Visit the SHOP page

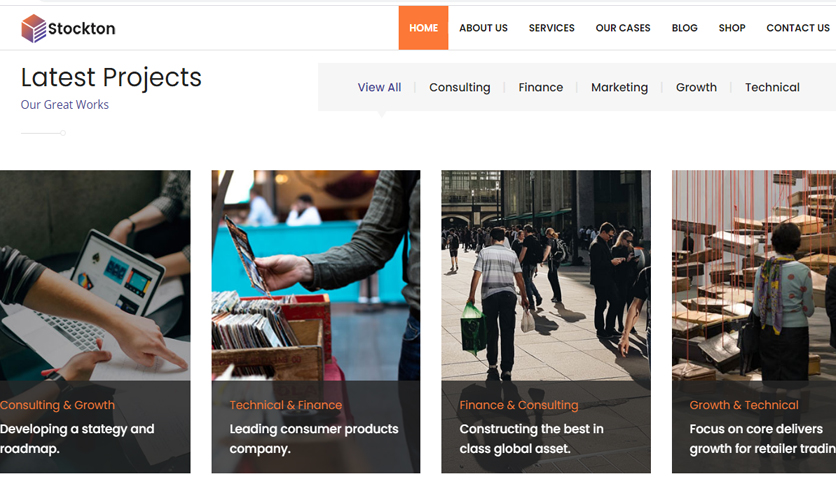(732, 28)
